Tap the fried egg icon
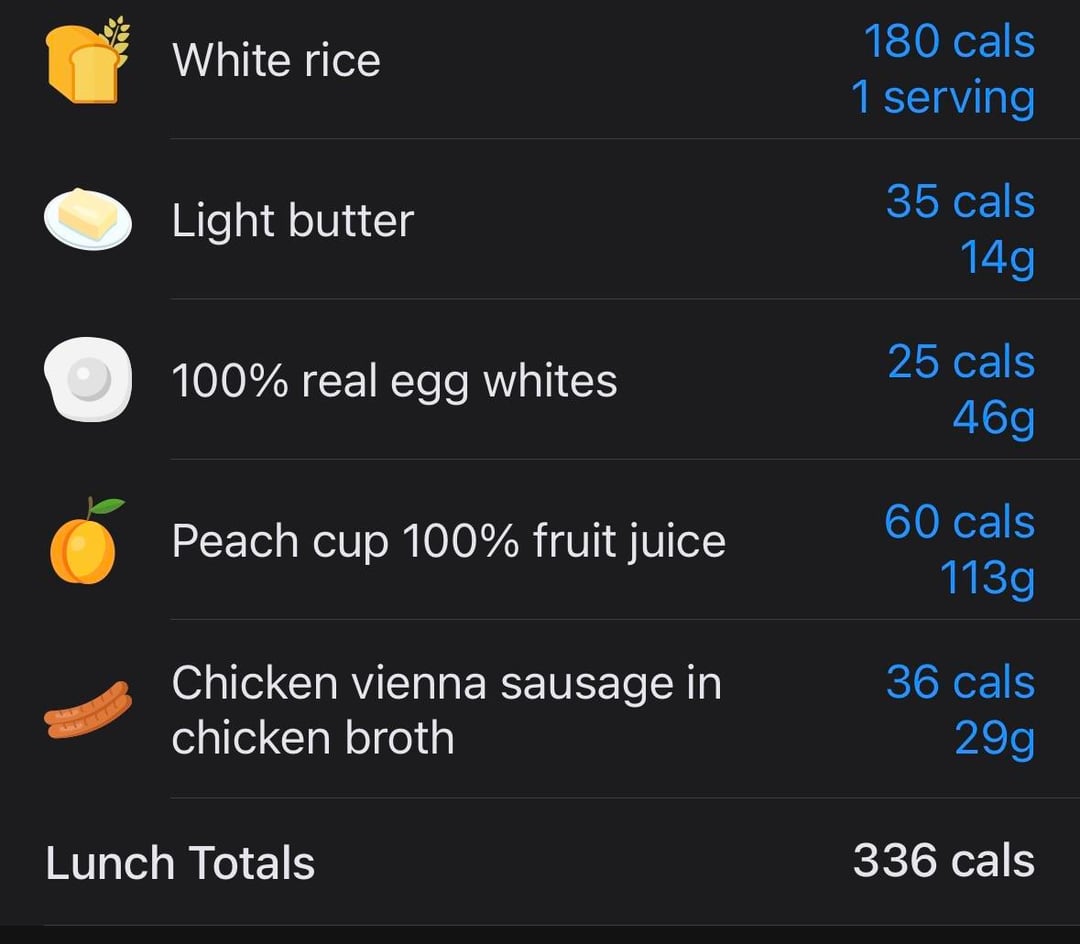Screen dimensions: 1080x944 tap(87, 380)
